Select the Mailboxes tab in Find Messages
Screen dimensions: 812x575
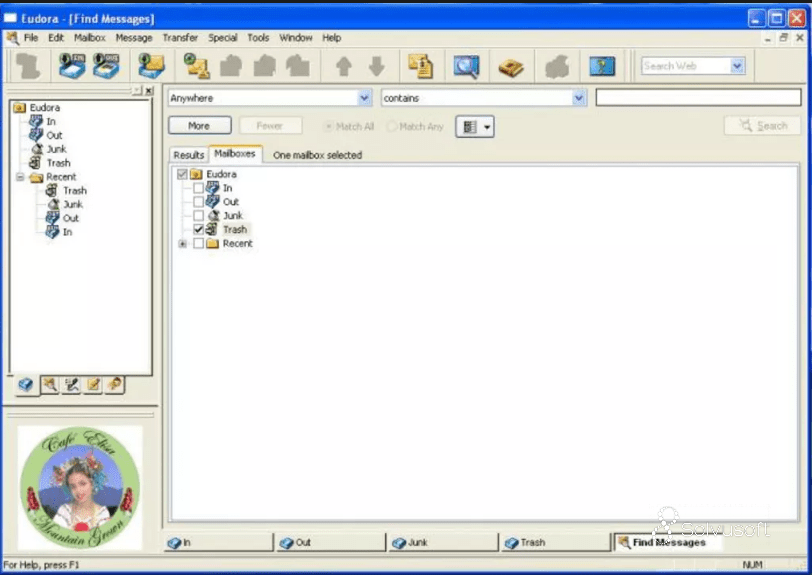(x=235, y=154)
